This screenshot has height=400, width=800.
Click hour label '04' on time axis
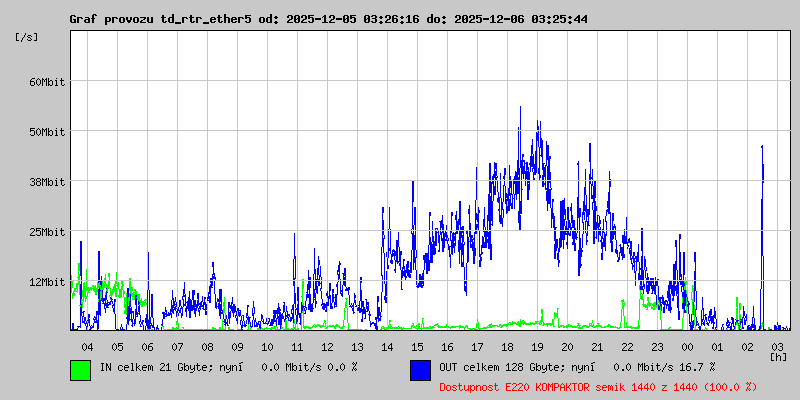click(x=87, y=347)
